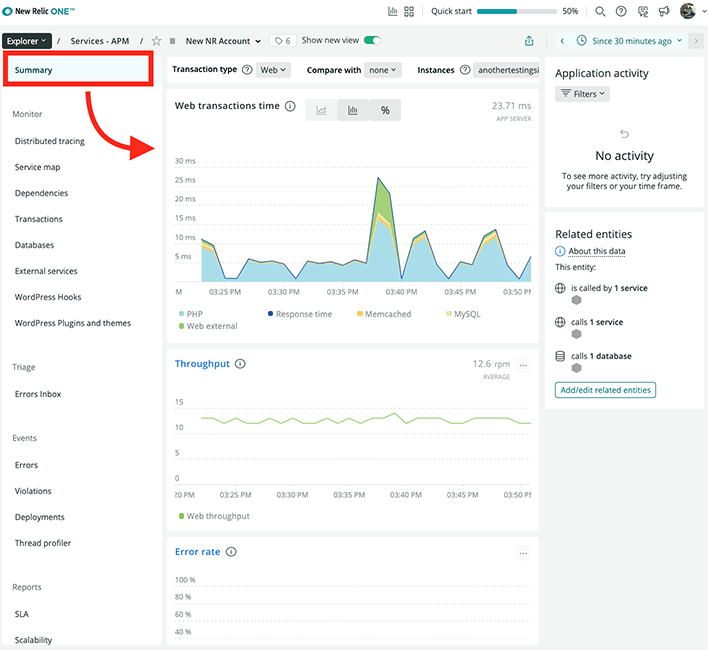Click help icon next to Transaction type
The width and height of the screenshot is (708, 650).
[247, 70]
